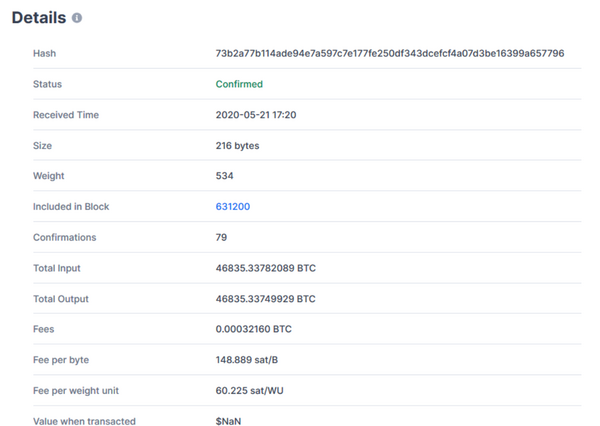This screenshot has width=600, height=426.
Task: Click total output 46835.33749929 BTC
Action: [266, 299]
